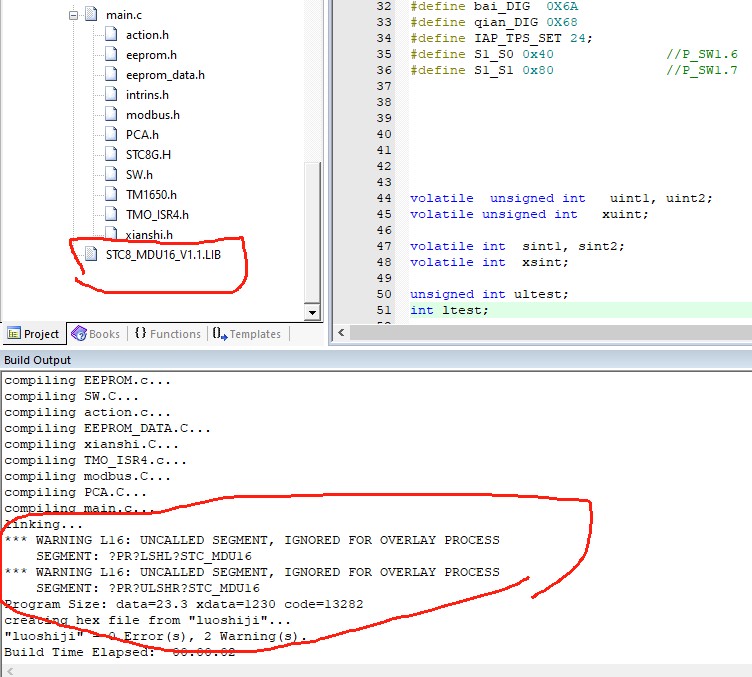The image size is (752, 677).
Task: Select STC8_MDU16_V1.1.LIB library entry
Action: click(163, 255)
